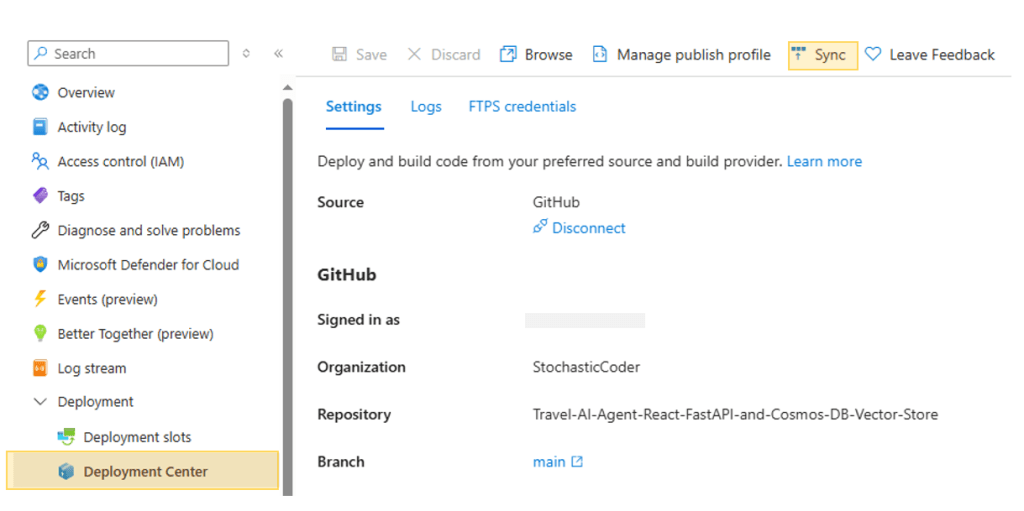Select the Access control (IAM) icon
Image resolution: width=1024 pixels, height=511 pixels.
40,161
